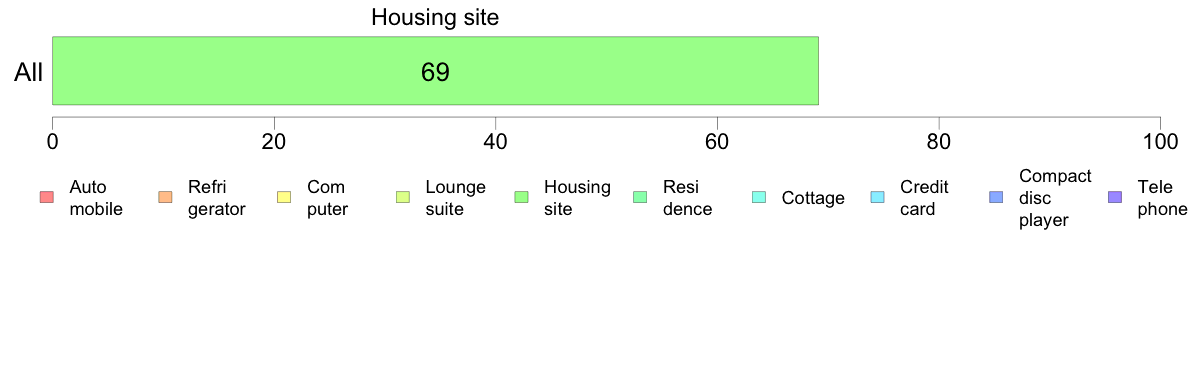Click the value 69 inside the bar
Image resolution: width=1188 pixels, height=368 pixels.
[x=435, y=72]
